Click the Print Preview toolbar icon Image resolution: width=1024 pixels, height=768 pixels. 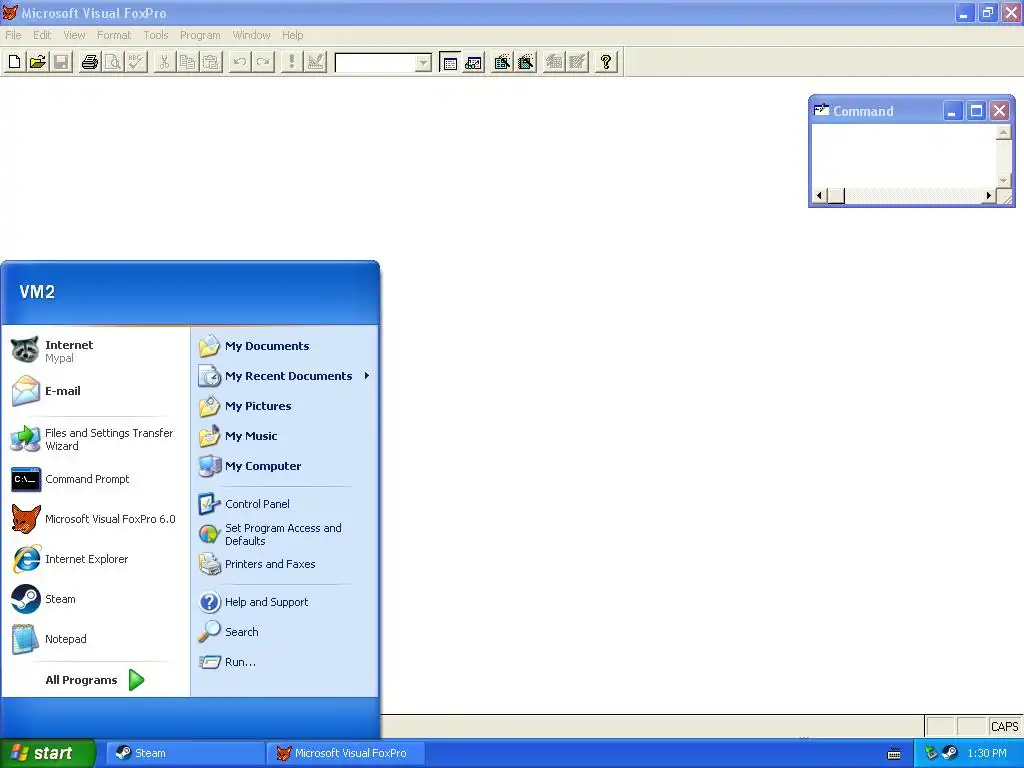113,62
